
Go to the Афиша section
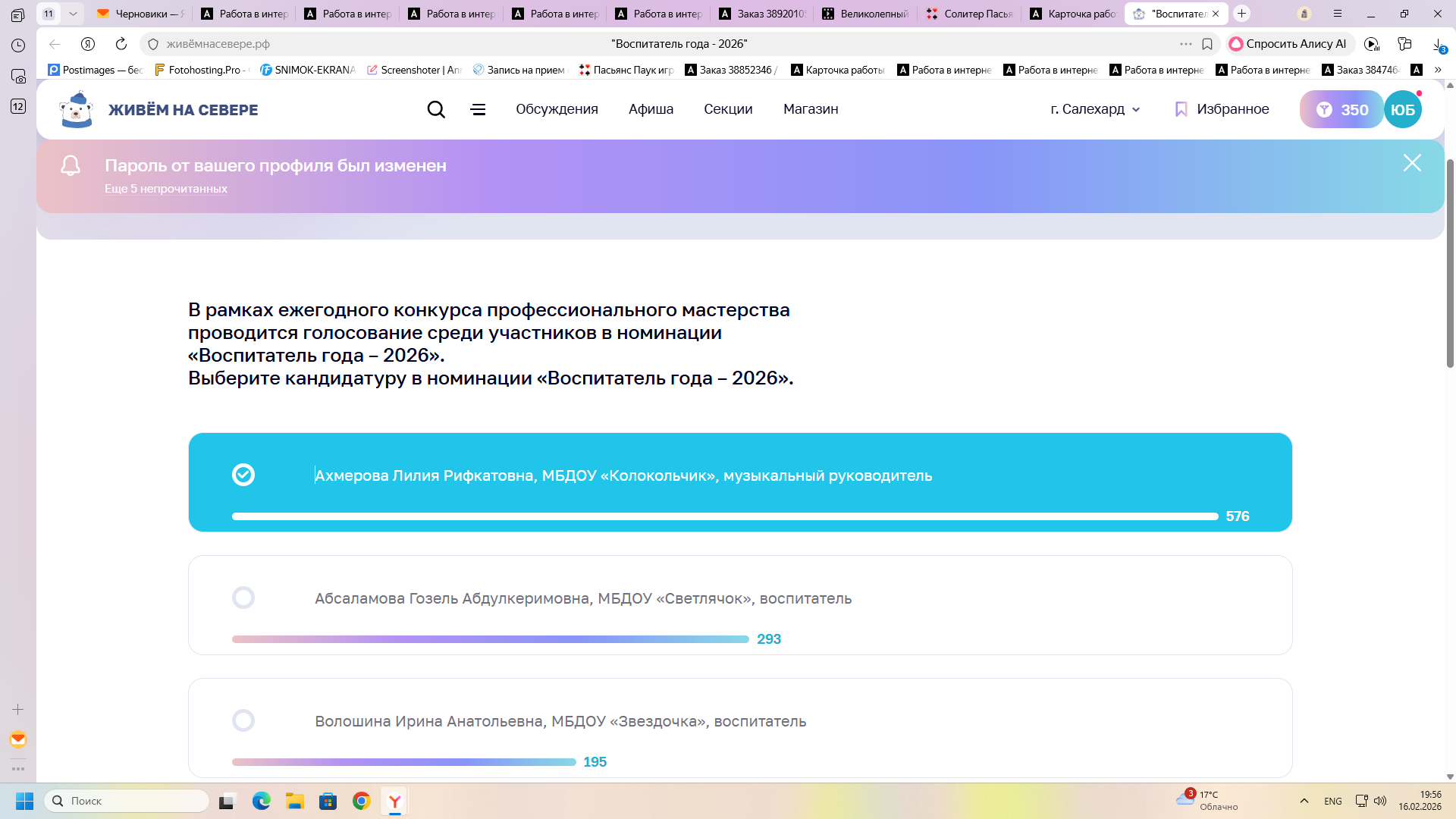coord(651,109)
